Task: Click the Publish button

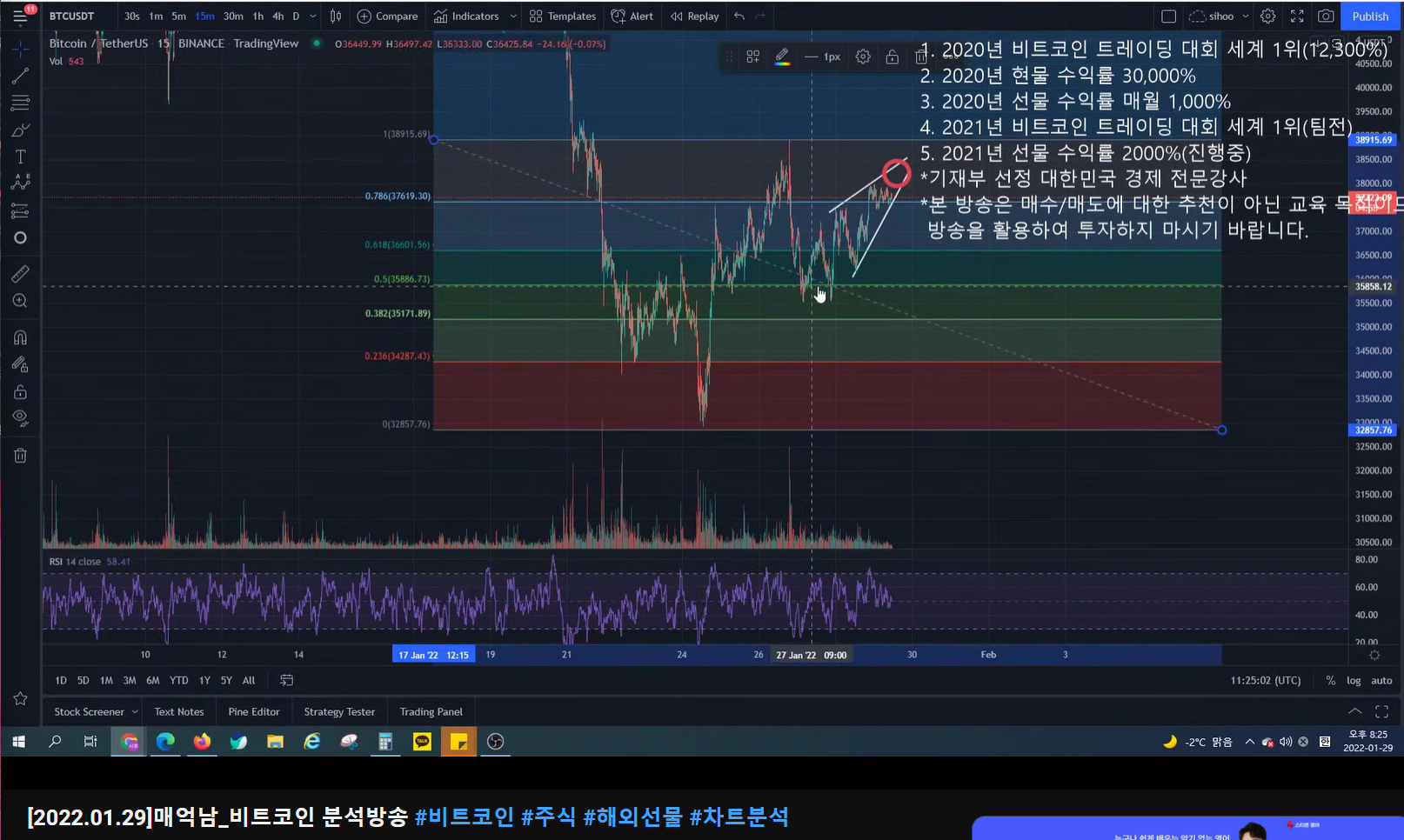Action: tap(1370, 16)
